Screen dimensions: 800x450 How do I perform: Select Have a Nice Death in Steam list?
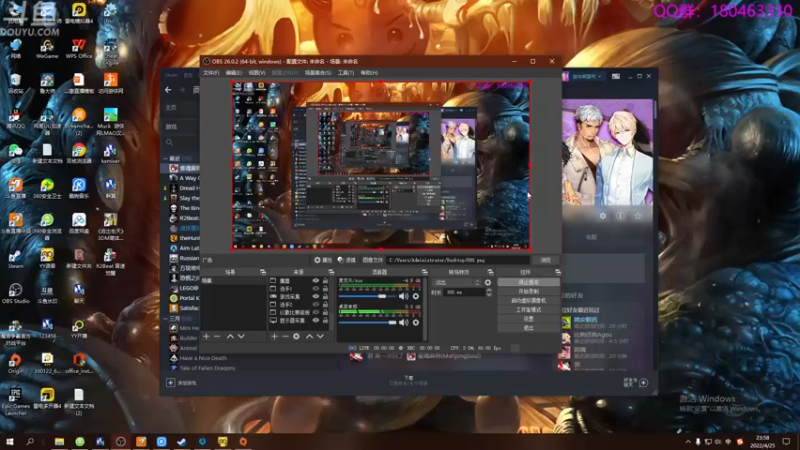click(203, 358)
